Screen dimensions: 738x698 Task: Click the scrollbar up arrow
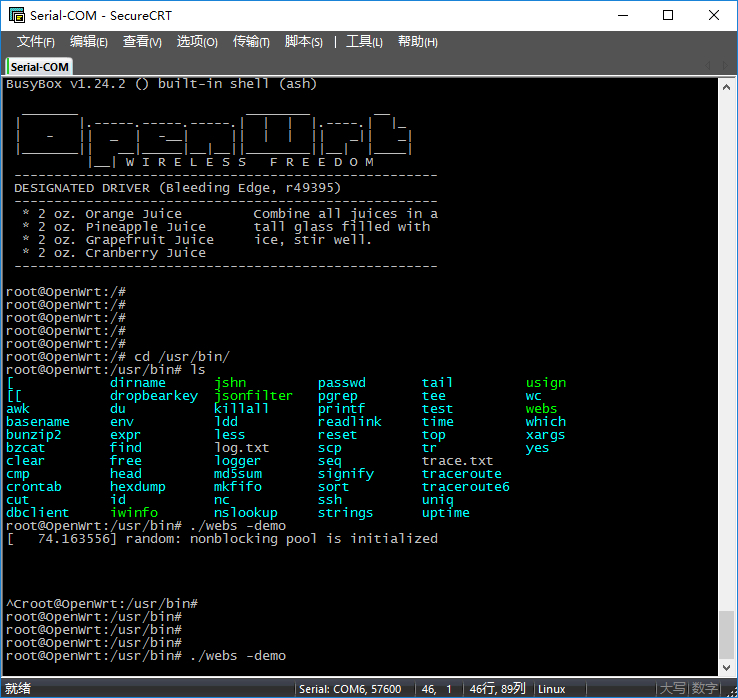click(x=727, y=87)
